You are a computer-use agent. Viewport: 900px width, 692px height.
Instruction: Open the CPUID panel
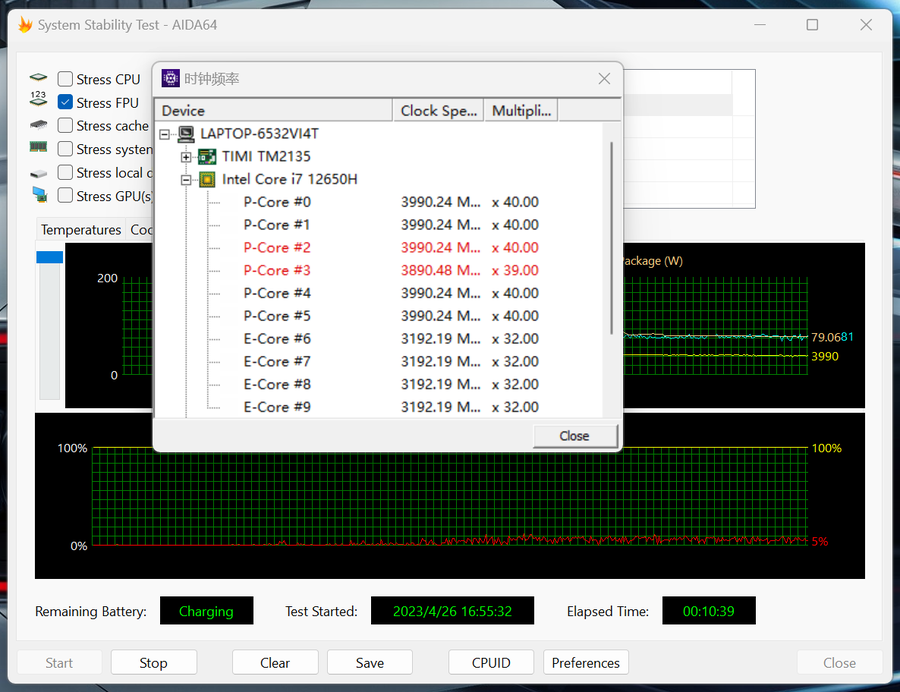coord(491,662)
